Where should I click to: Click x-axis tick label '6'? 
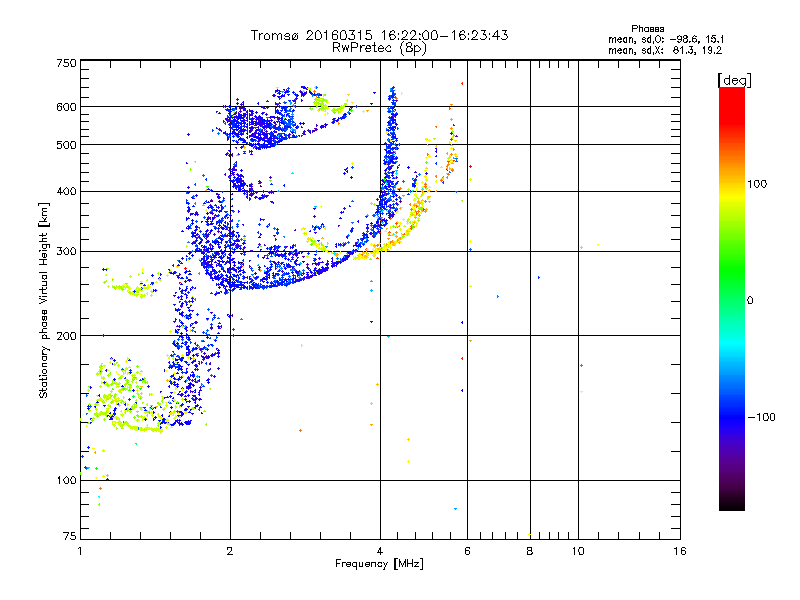point(467,551)
